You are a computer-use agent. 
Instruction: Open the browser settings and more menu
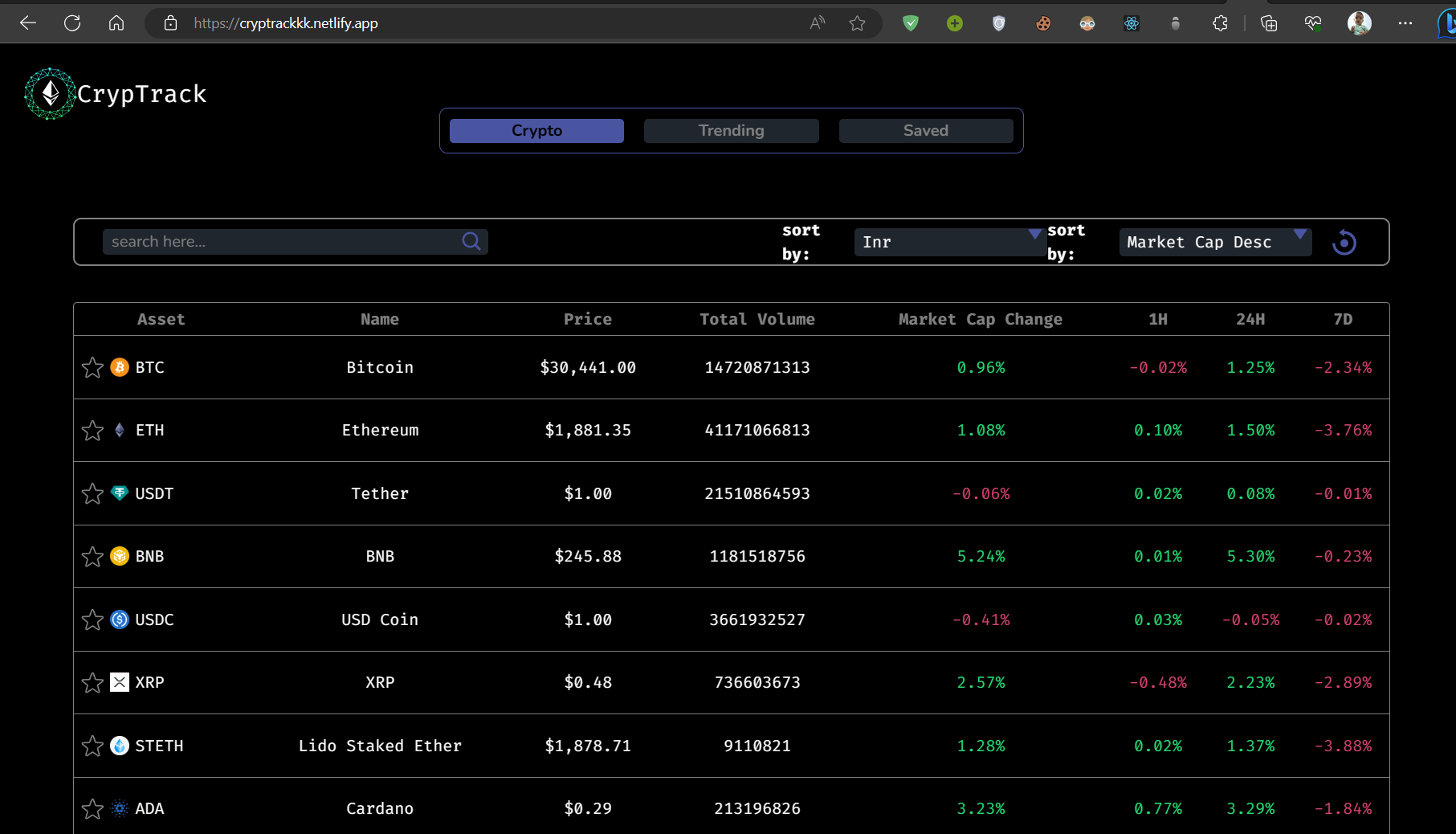[1405, 23]
